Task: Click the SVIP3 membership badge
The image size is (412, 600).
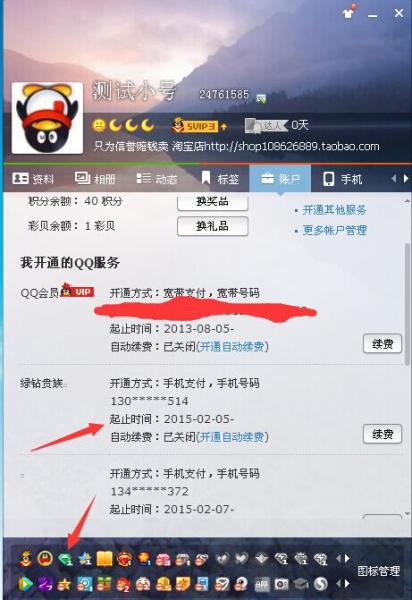Action: click(200, 125)
